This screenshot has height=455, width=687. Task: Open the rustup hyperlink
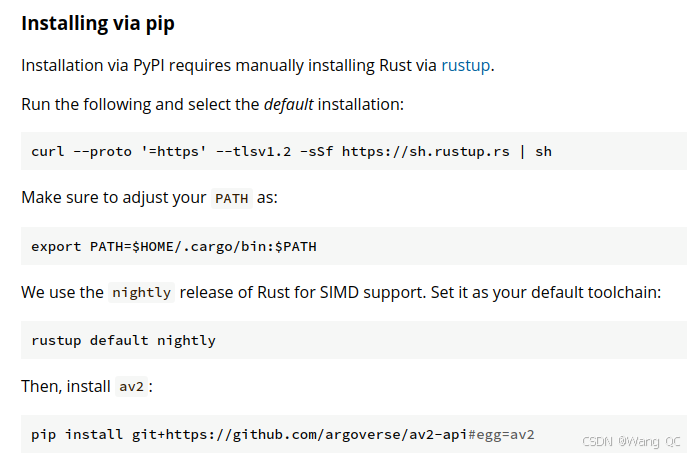coord(465,66)
